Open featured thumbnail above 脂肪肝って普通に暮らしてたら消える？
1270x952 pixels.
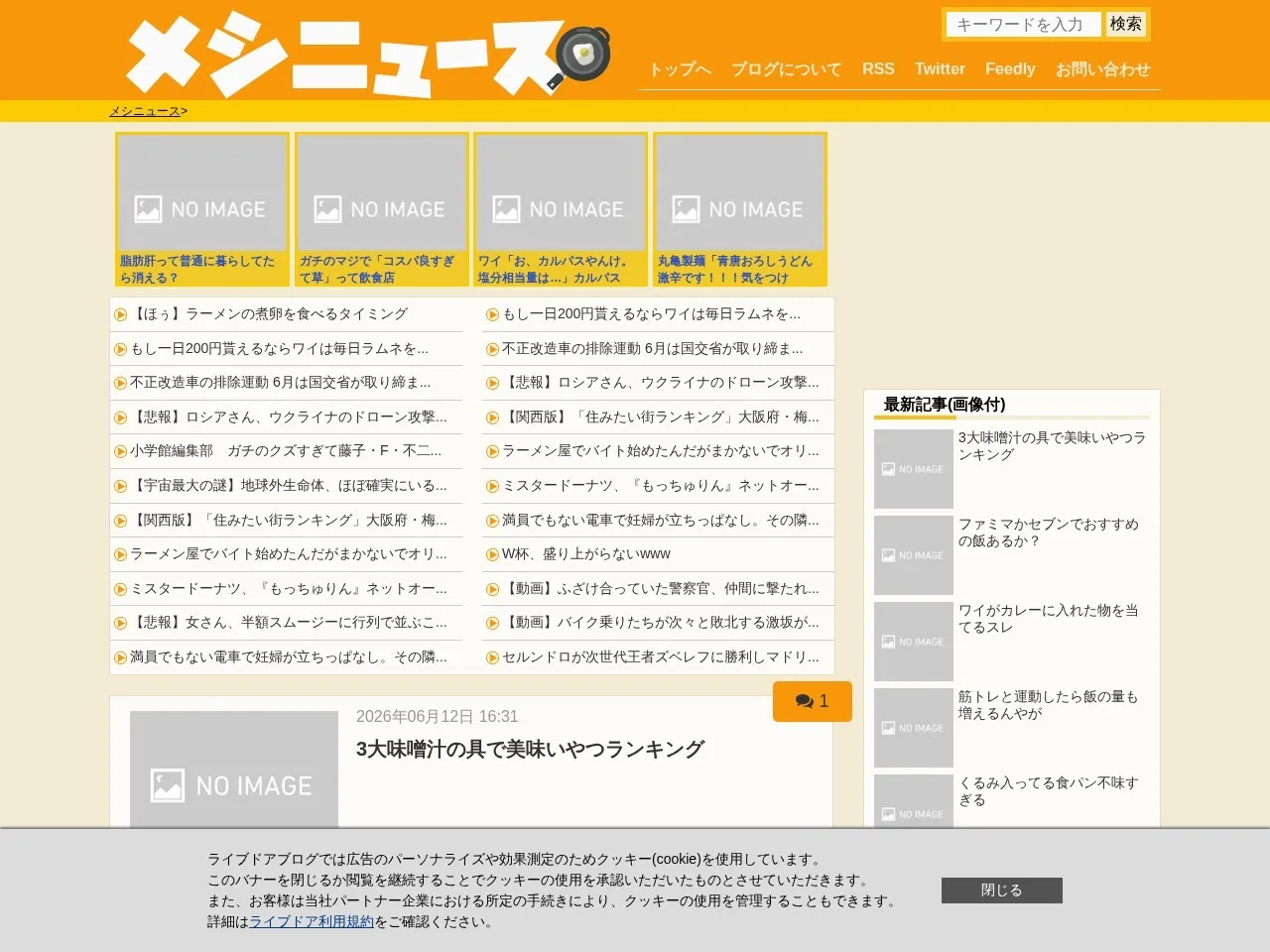(x=202, y=192)
